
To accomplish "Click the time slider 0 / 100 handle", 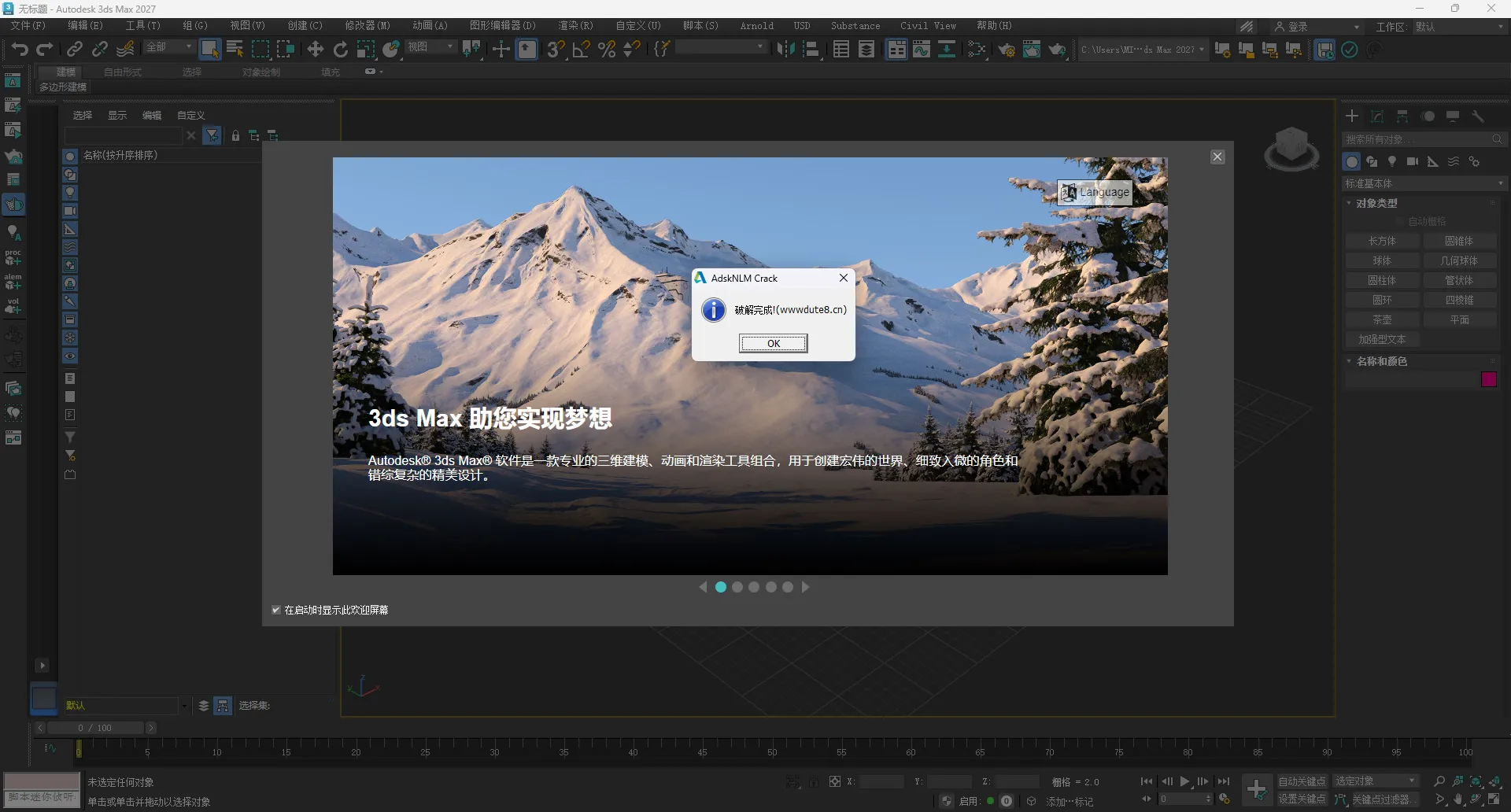I will pyautogui.click(x=95, y=728).
